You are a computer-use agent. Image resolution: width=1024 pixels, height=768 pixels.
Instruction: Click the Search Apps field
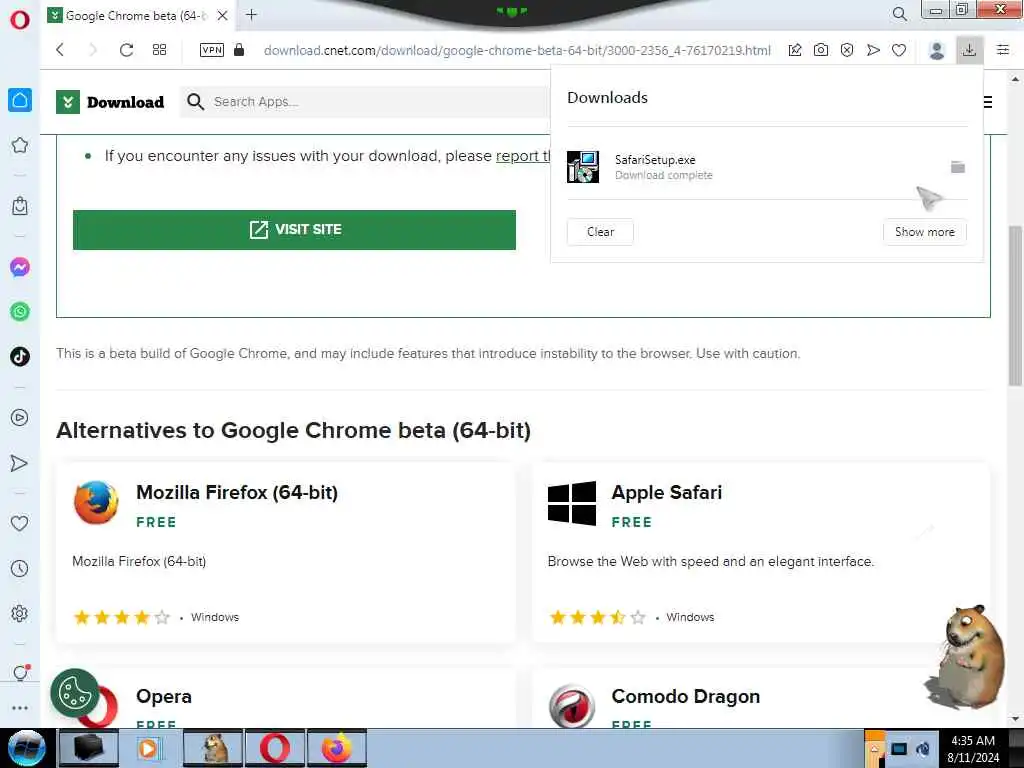[366, 102]
